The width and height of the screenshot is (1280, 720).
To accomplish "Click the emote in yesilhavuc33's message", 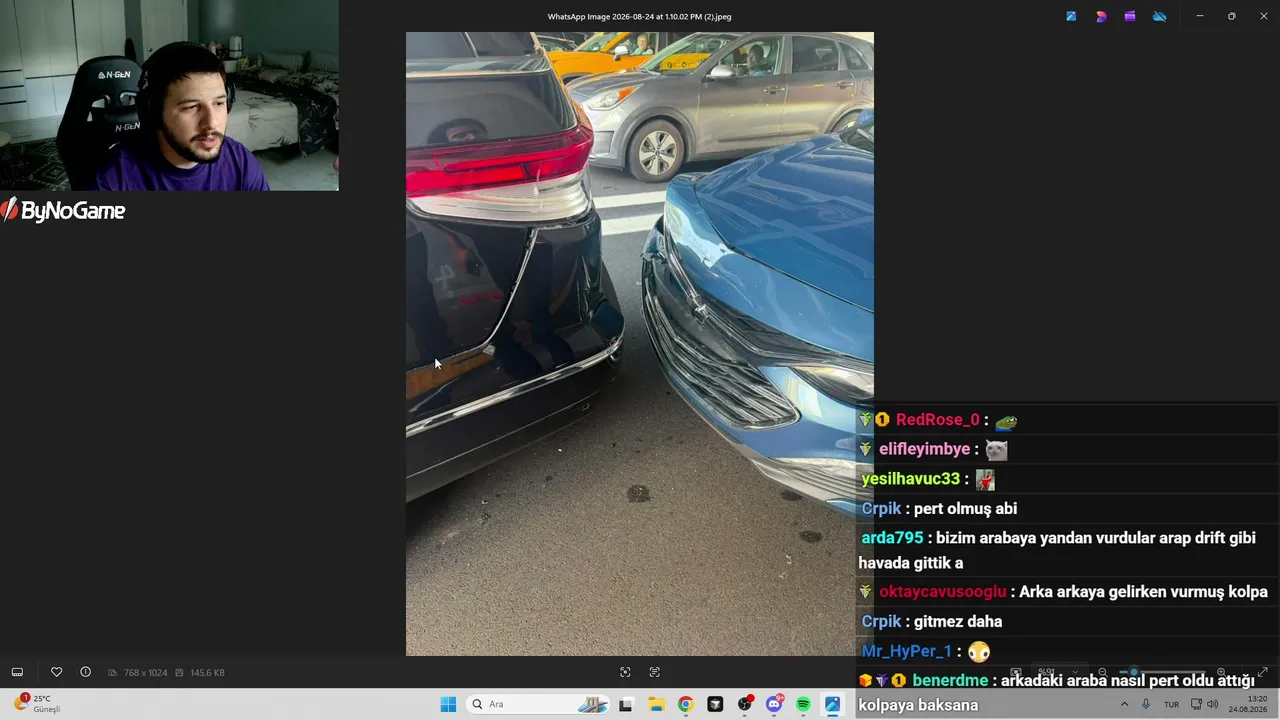I will coord(986,480).
